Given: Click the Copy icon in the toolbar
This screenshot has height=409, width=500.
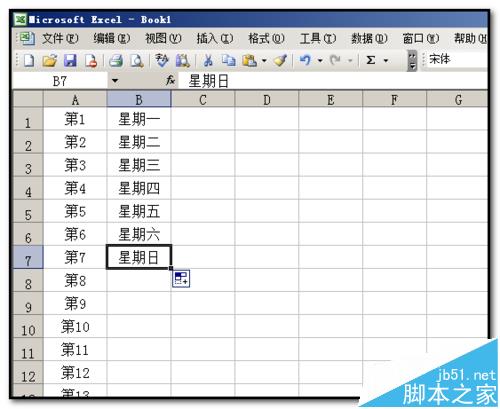Looking at the screenshot, I should pos(229,61).
